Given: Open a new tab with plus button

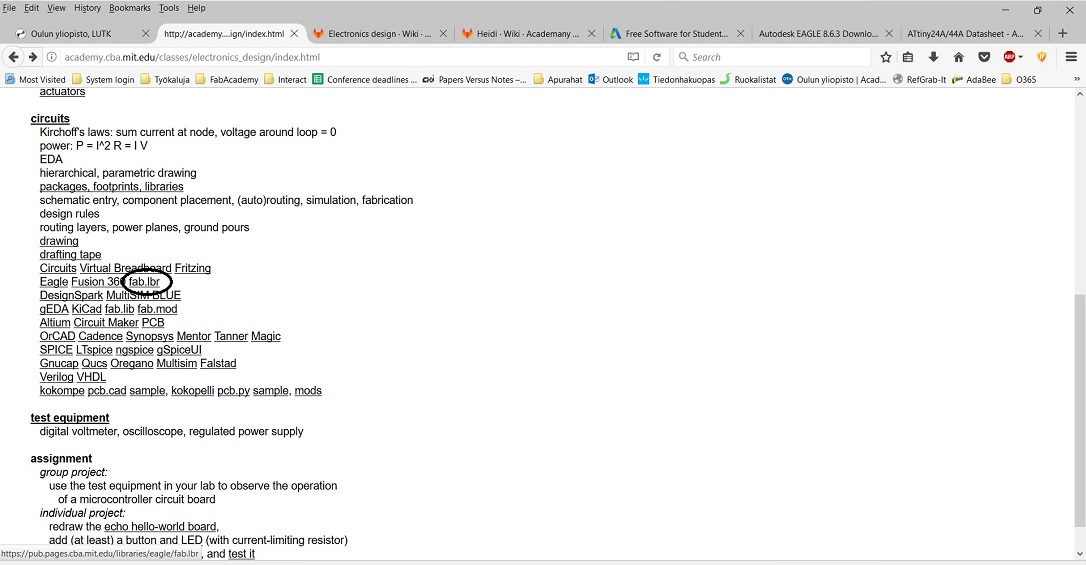Looking at the screenshot, I should (1062, 33).
